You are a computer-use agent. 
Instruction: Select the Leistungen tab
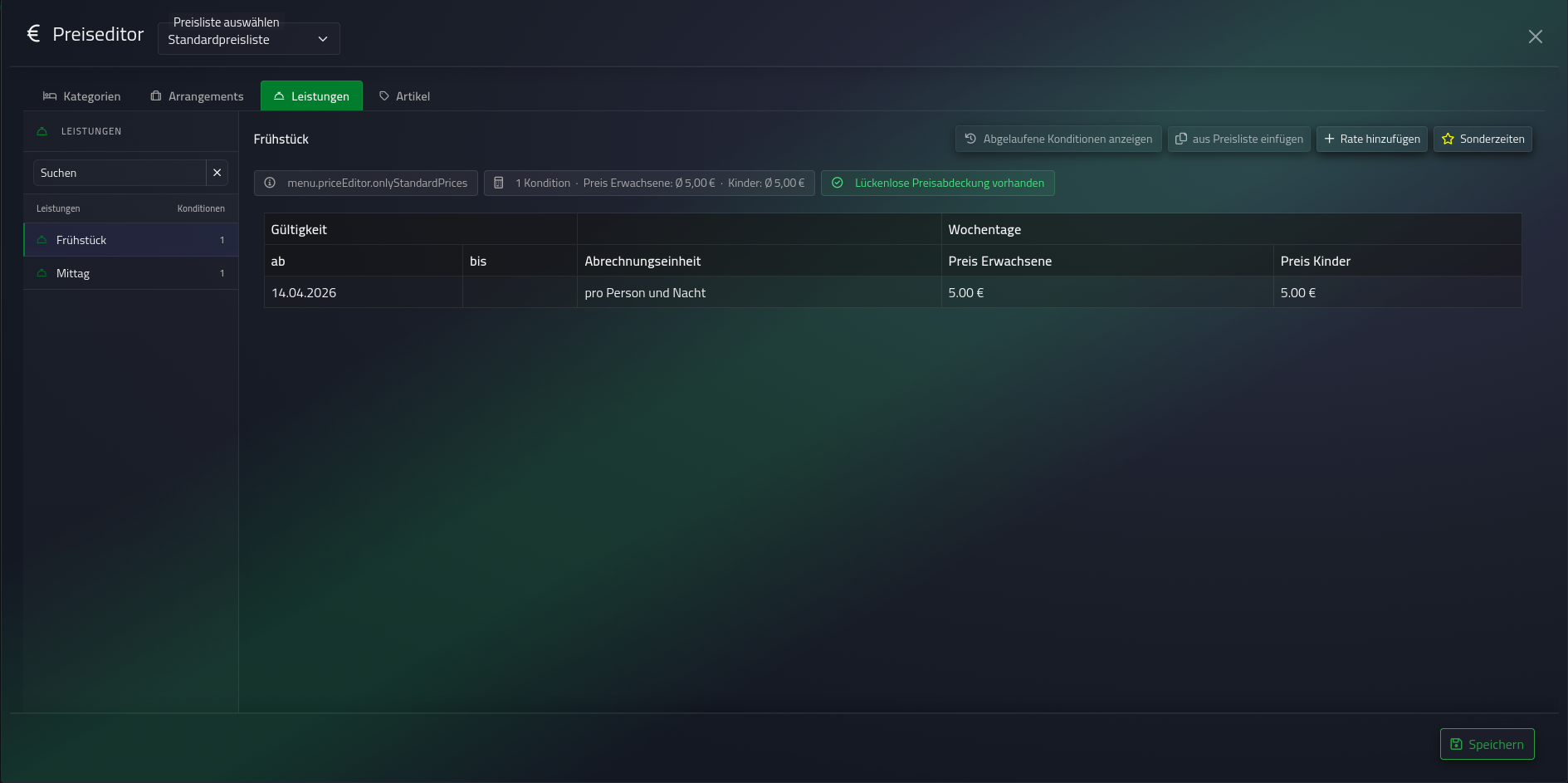(311, 96)
